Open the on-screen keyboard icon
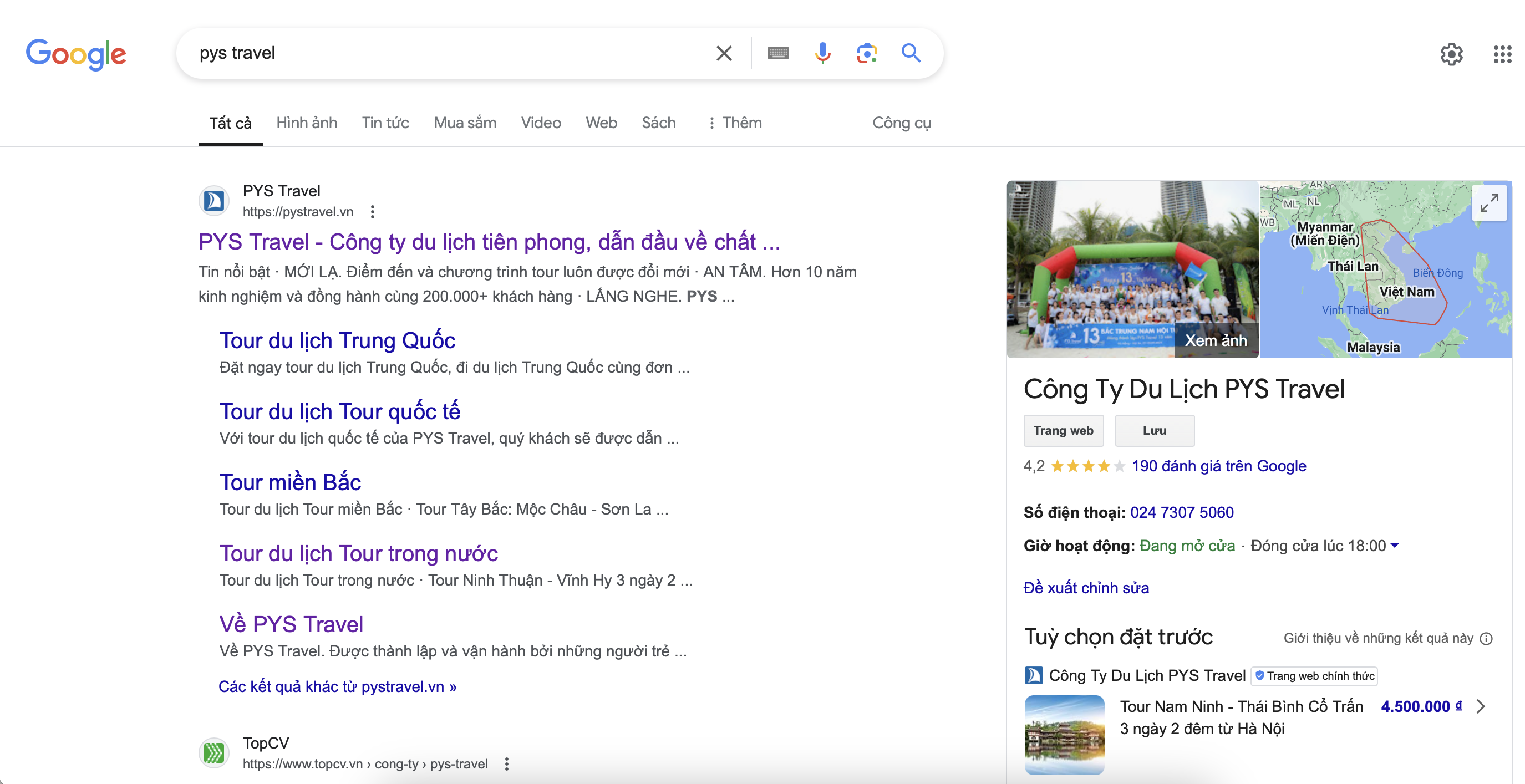This screenshot has height=784, width=1525. (778, 53)
